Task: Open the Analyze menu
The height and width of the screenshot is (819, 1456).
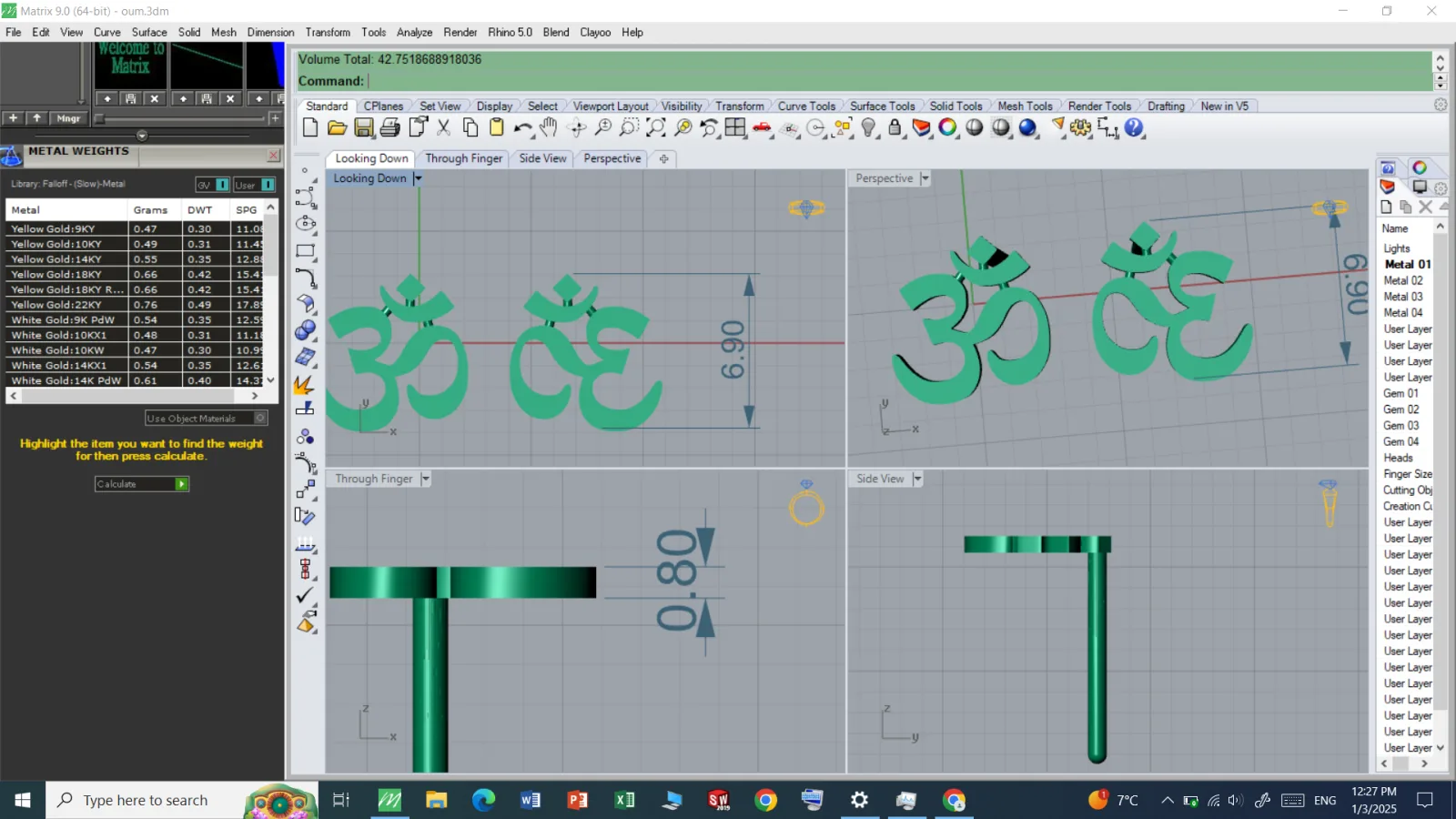Action: (414, 32)
